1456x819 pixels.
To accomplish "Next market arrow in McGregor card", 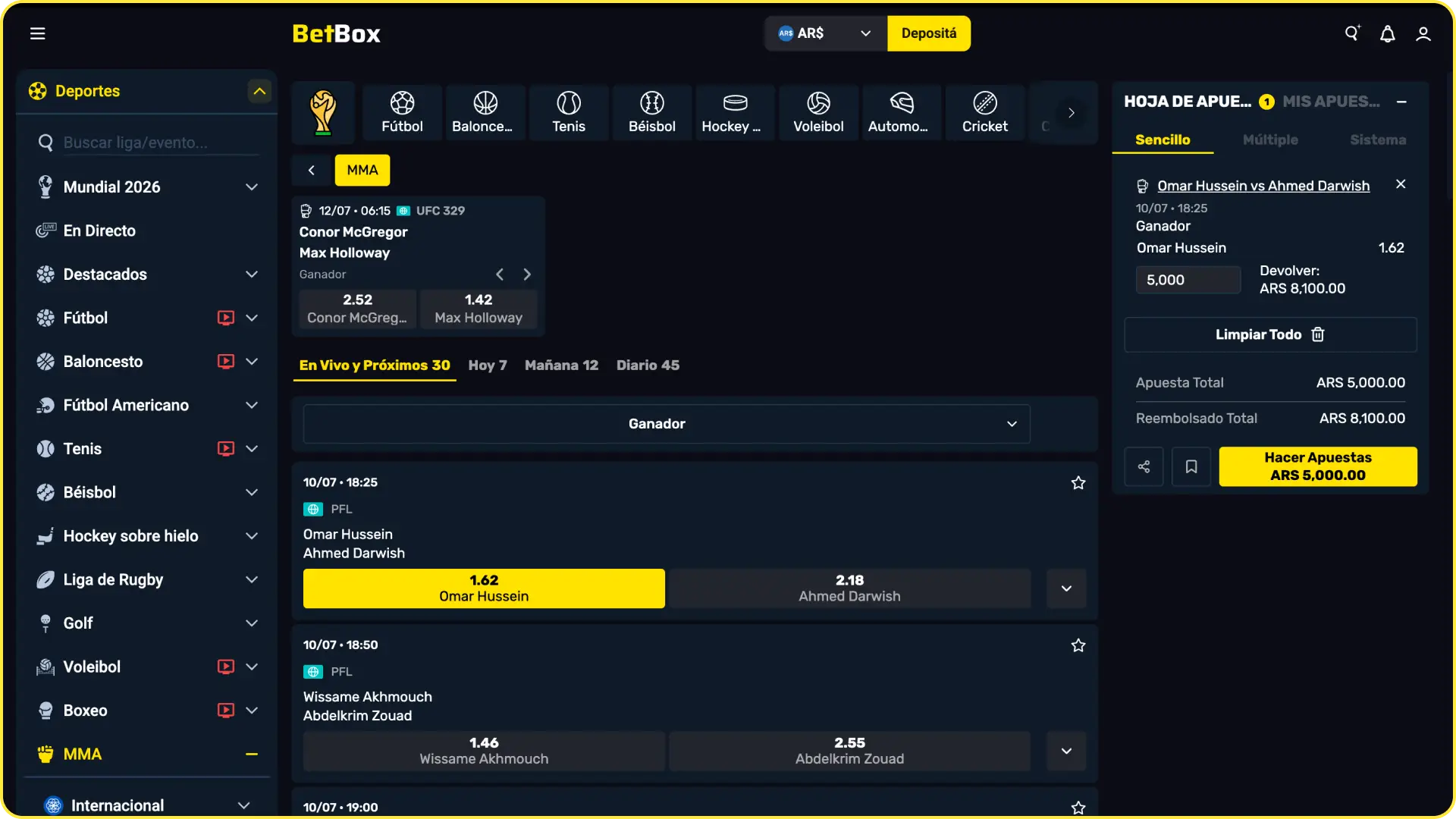I will (527, 275).
